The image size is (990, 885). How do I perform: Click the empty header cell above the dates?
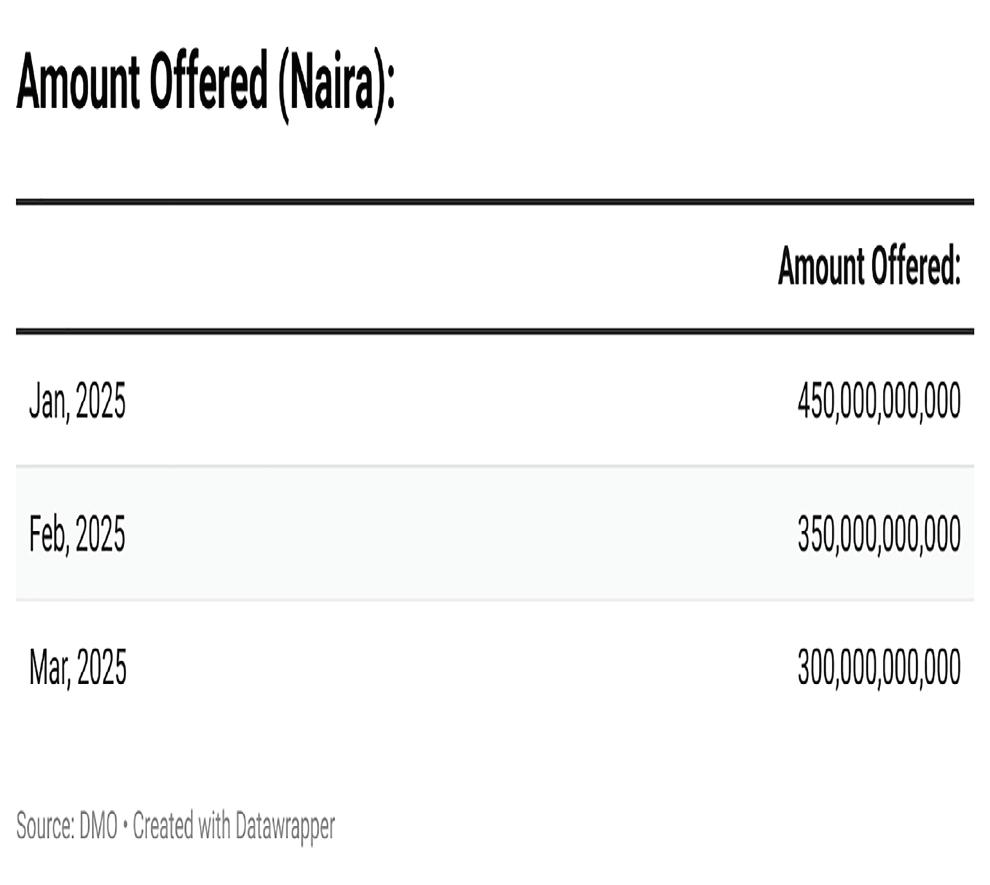[200, 268]
